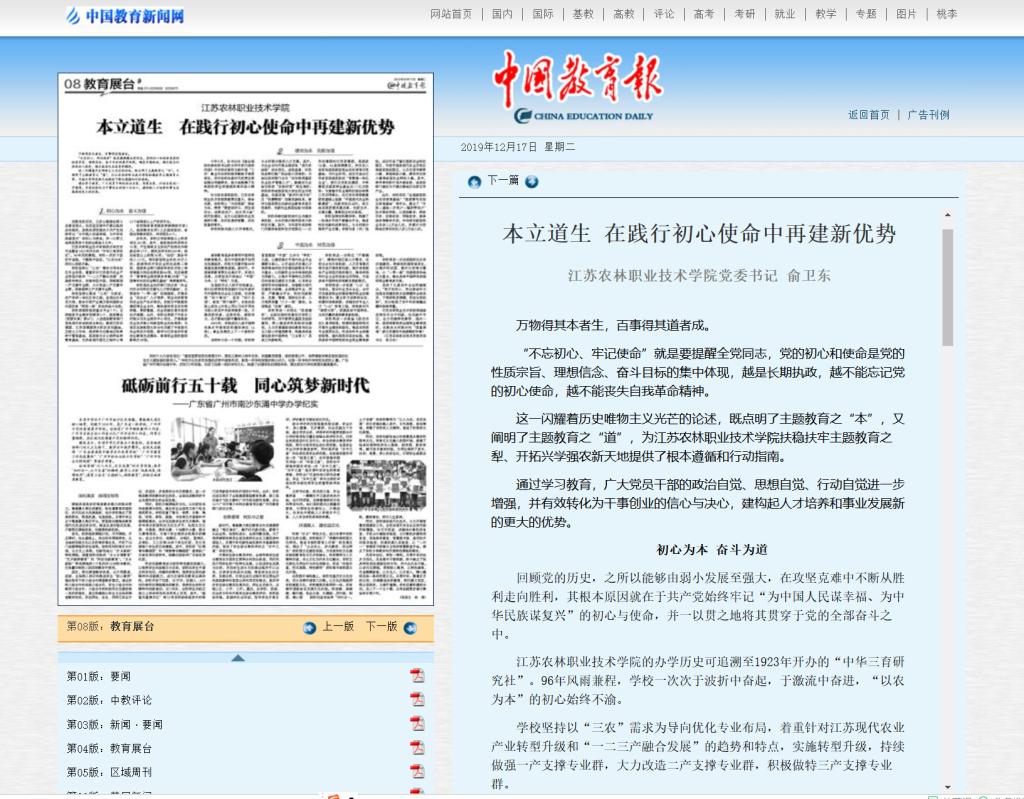Screen dimensions: 1024x799
Task: Click the article scrollbar's up arrow
Action: pyautogui.click(x=947, y=215)
